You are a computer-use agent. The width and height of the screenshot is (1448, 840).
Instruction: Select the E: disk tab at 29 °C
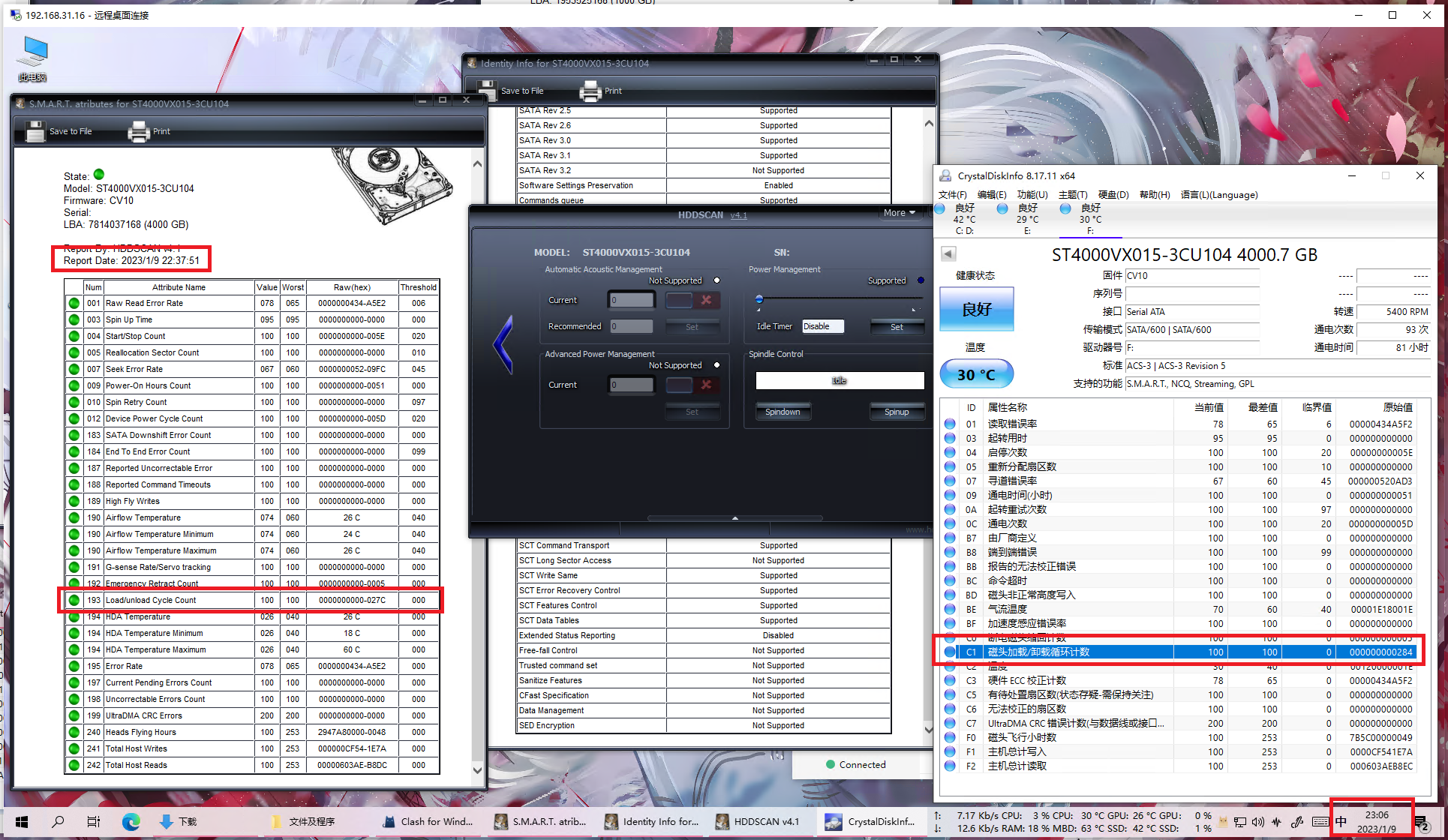click(1027, 219)
